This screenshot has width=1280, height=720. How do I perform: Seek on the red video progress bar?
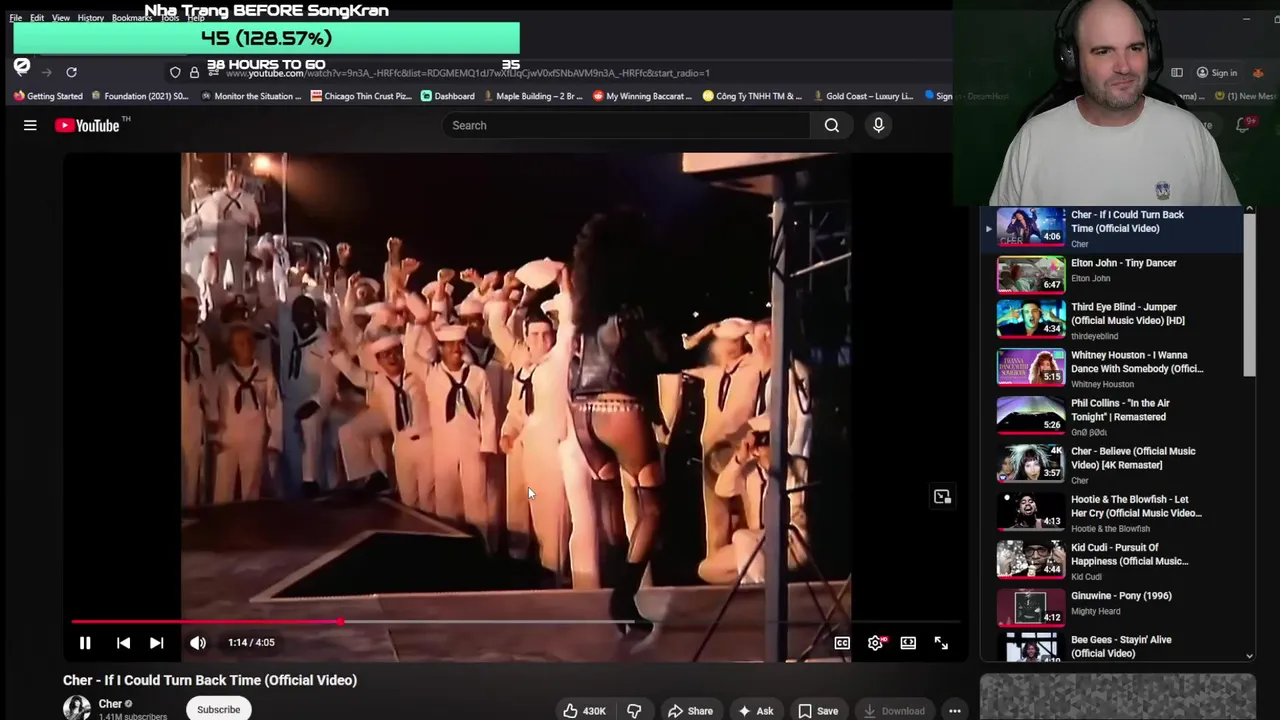tap(517, 622)
